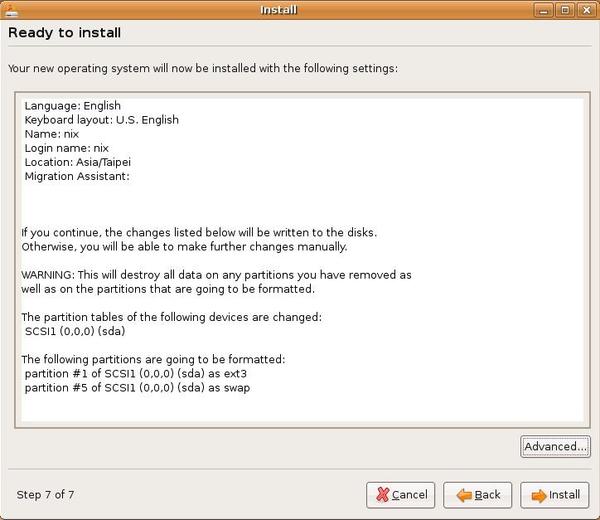Click the 'WARNING: This will destroy all data' line
Viewport: 600px width, 520px height.
pos(216,275)
